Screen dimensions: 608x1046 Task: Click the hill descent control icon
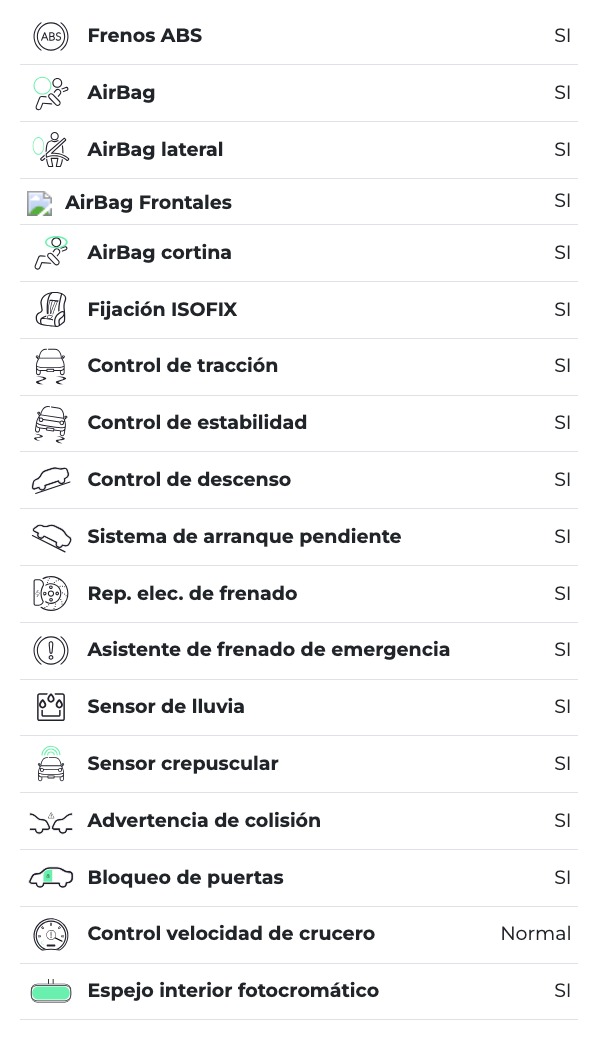click(50, 480)
